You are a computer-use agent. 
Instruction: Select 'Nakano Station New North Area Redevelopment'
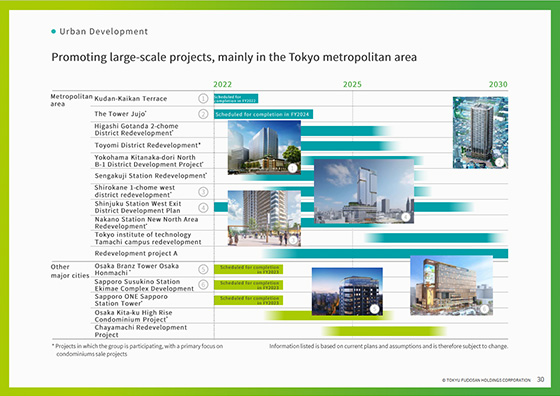tap(146, 223)
